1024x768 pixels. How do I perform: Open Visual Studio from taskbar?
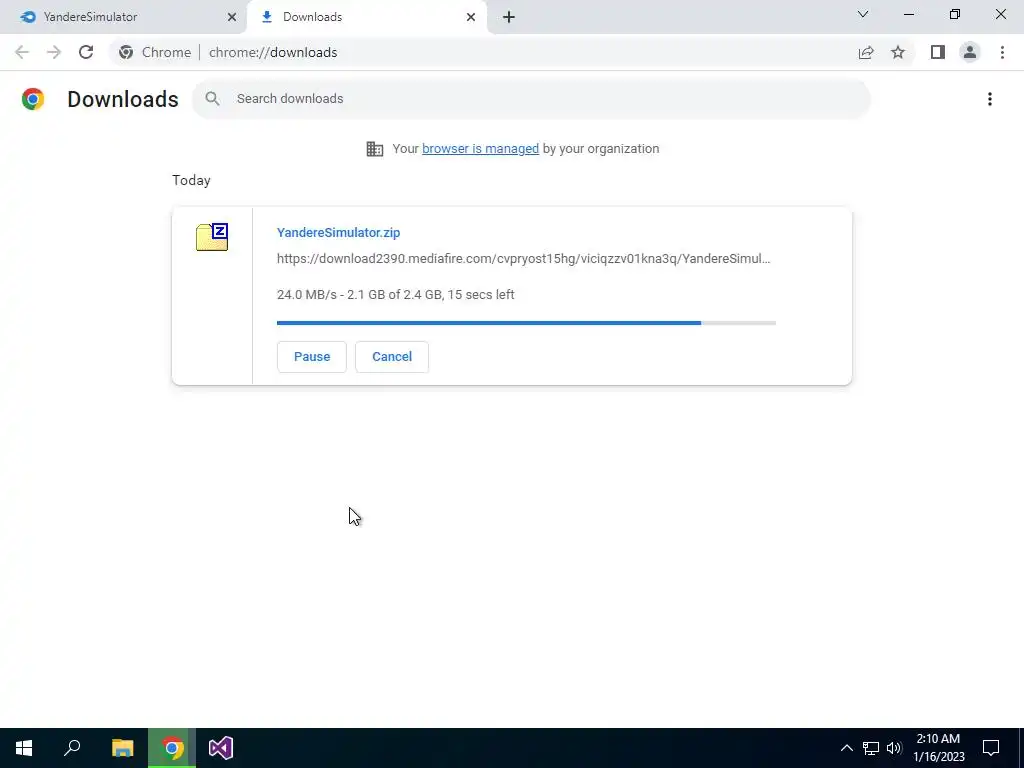[221, 748]
